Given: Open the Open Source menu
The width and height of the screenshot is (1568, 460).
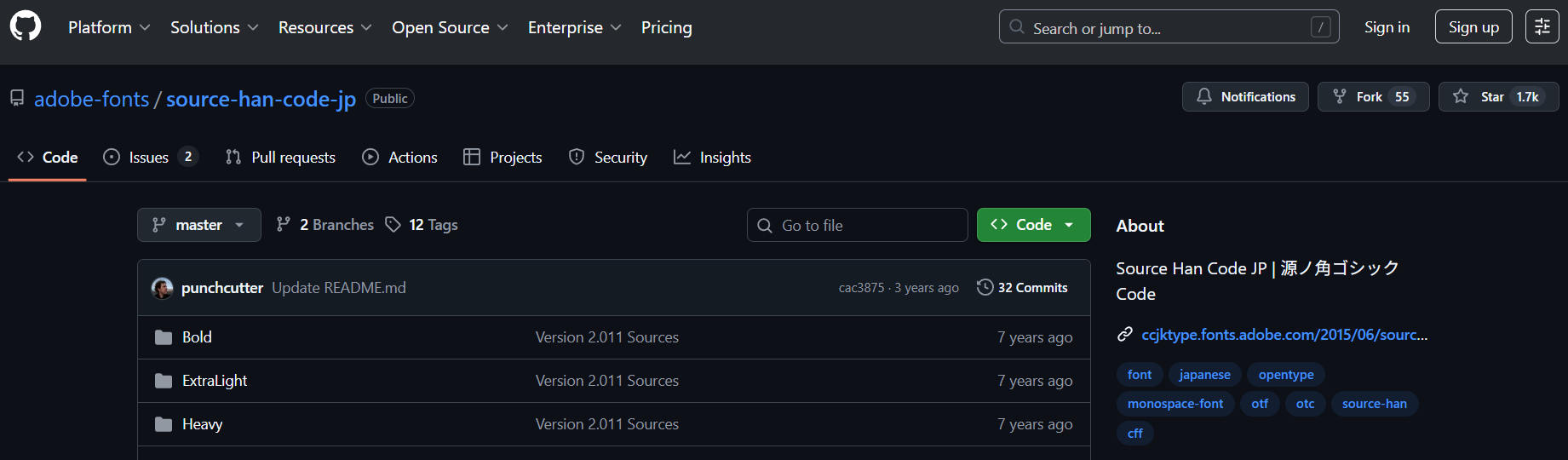Looking at the screenshot, I should 450,27.
